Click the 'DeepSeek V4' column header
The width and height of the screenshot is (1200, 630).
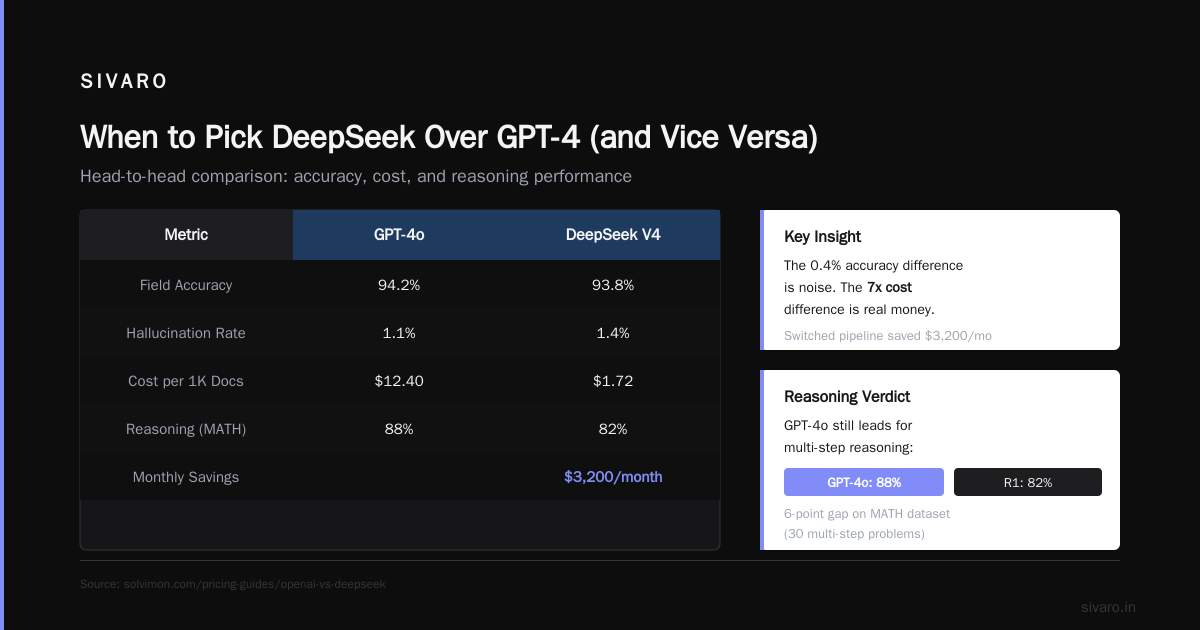point(613,235)
